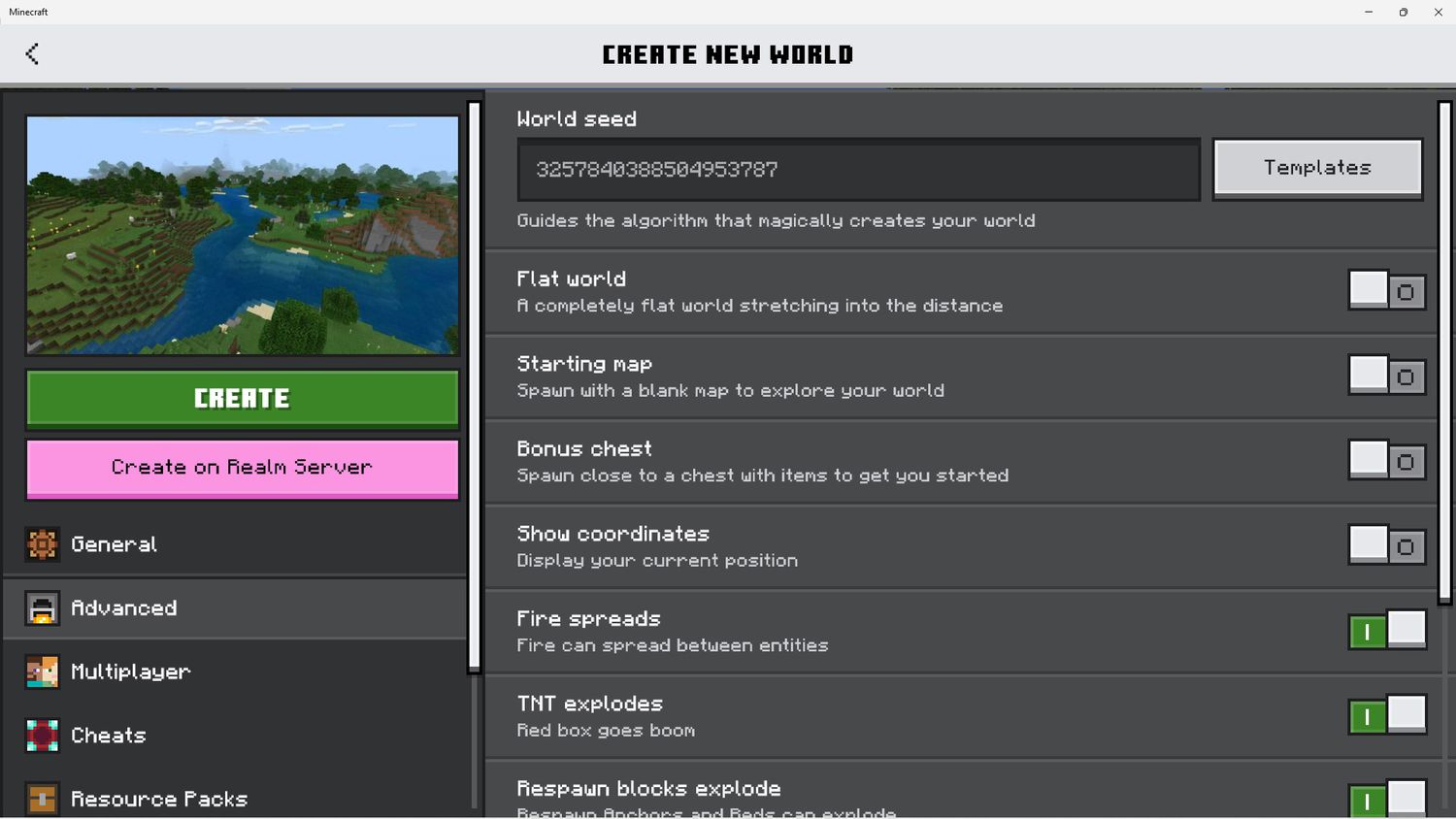
Task: Toggle Show coordinates on
Action: pos(1386,545)
